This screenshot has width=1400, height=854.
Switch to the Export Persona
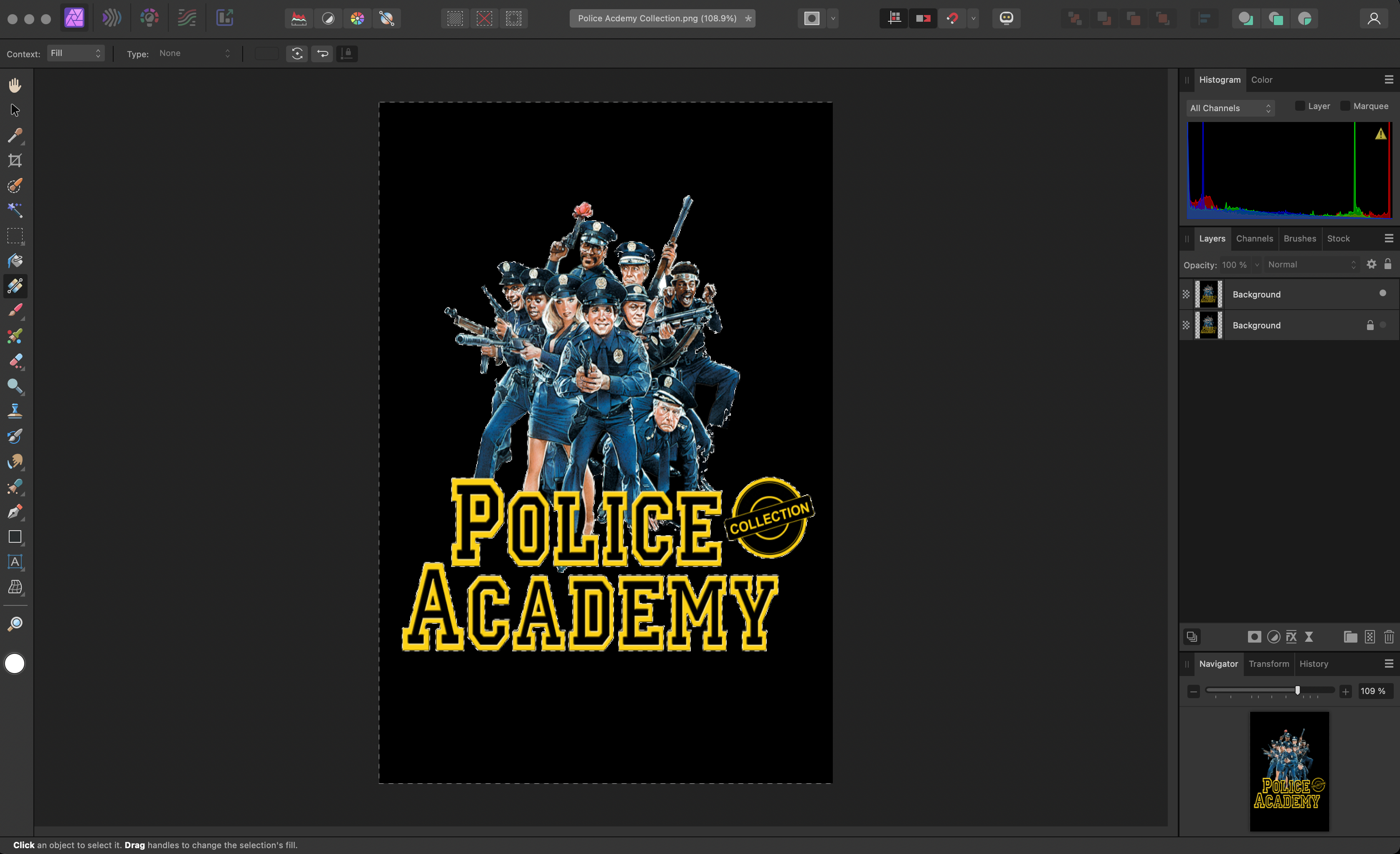coord(225,18)
